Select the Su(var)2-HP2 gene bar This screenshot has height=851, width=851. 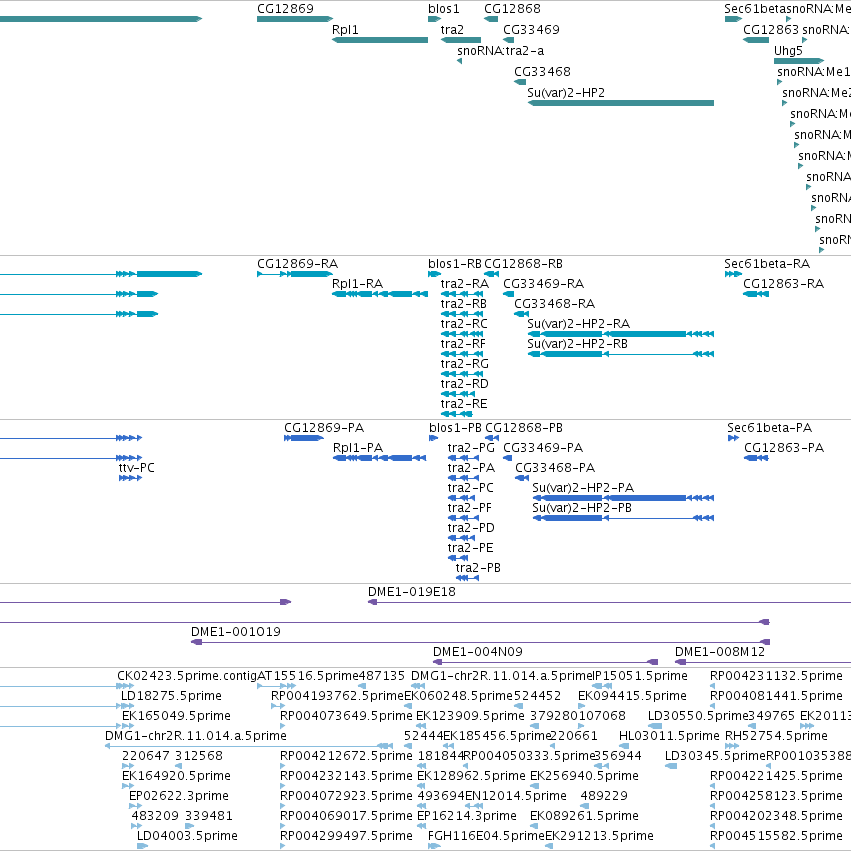click(x=621, y=103)
